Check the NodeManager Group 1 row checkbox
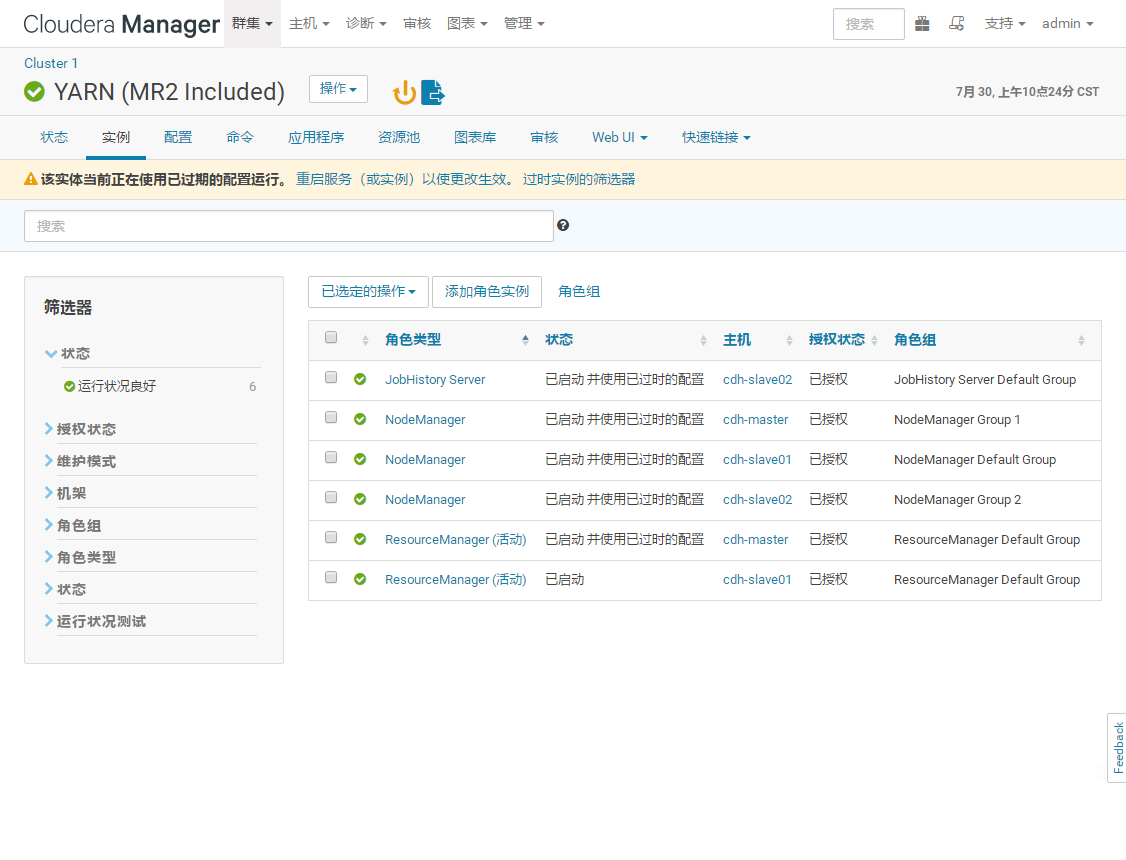Viewport: 1126px width, 860px height. 331,417
